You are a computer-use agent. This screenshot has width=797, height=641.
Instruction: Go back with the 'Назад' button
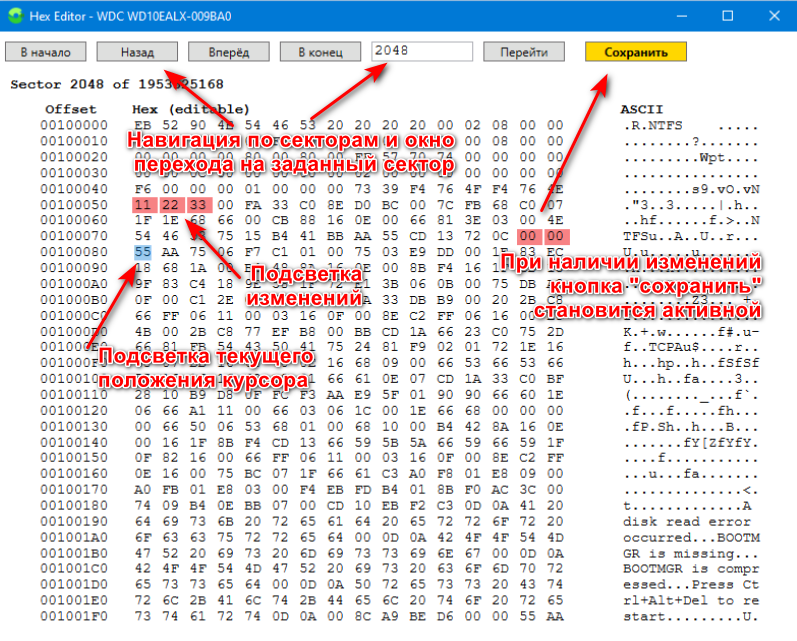click(x=136, y=52)
